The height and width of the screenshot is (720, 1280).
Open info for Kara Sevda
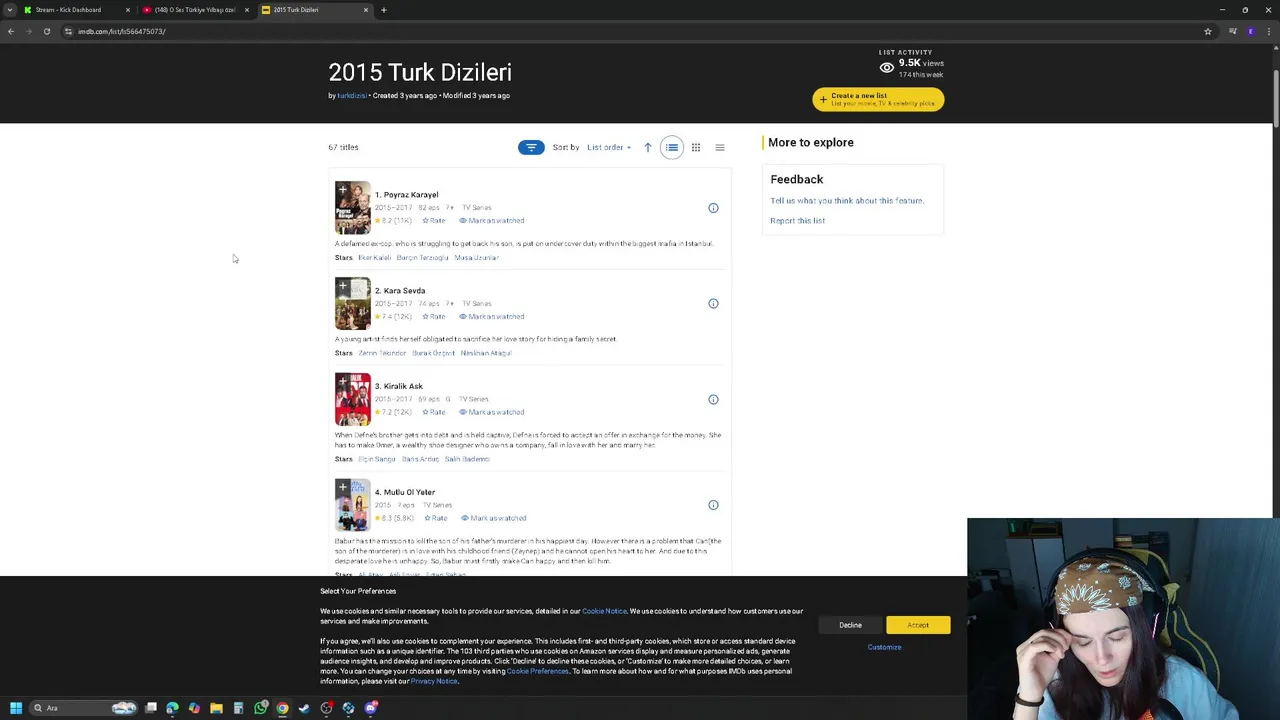point(713,303)
